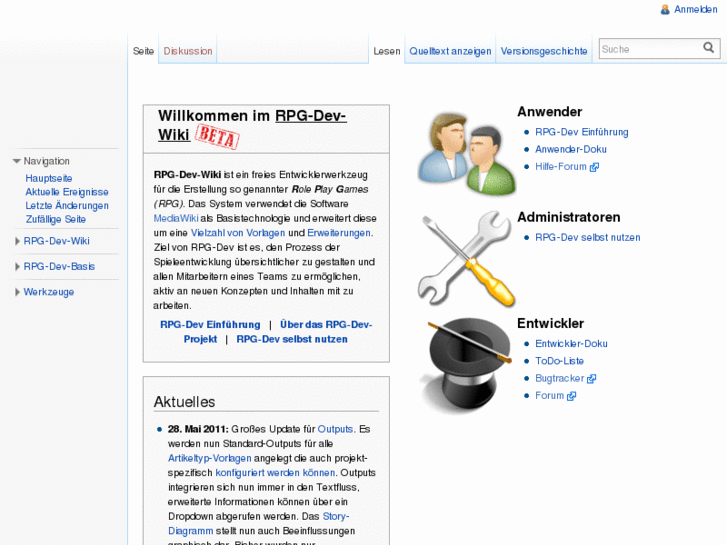The height and width of the screenshot is (545, 727).
Task: Go to Hauptseite in the sidebar
Action: click(49, 178)
